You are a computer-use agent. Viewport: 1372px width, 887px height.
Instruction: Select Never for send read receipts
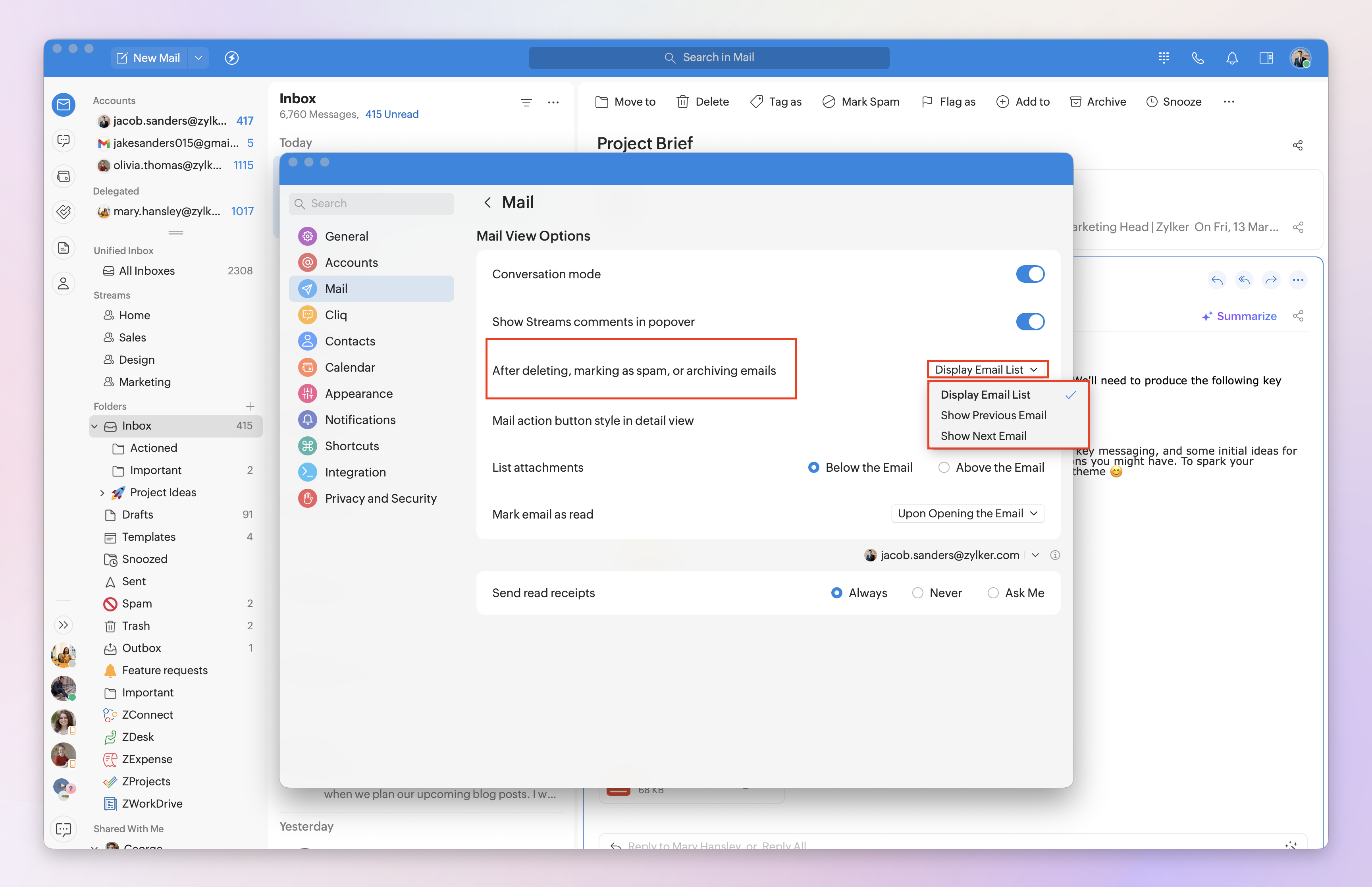(917, 593)
